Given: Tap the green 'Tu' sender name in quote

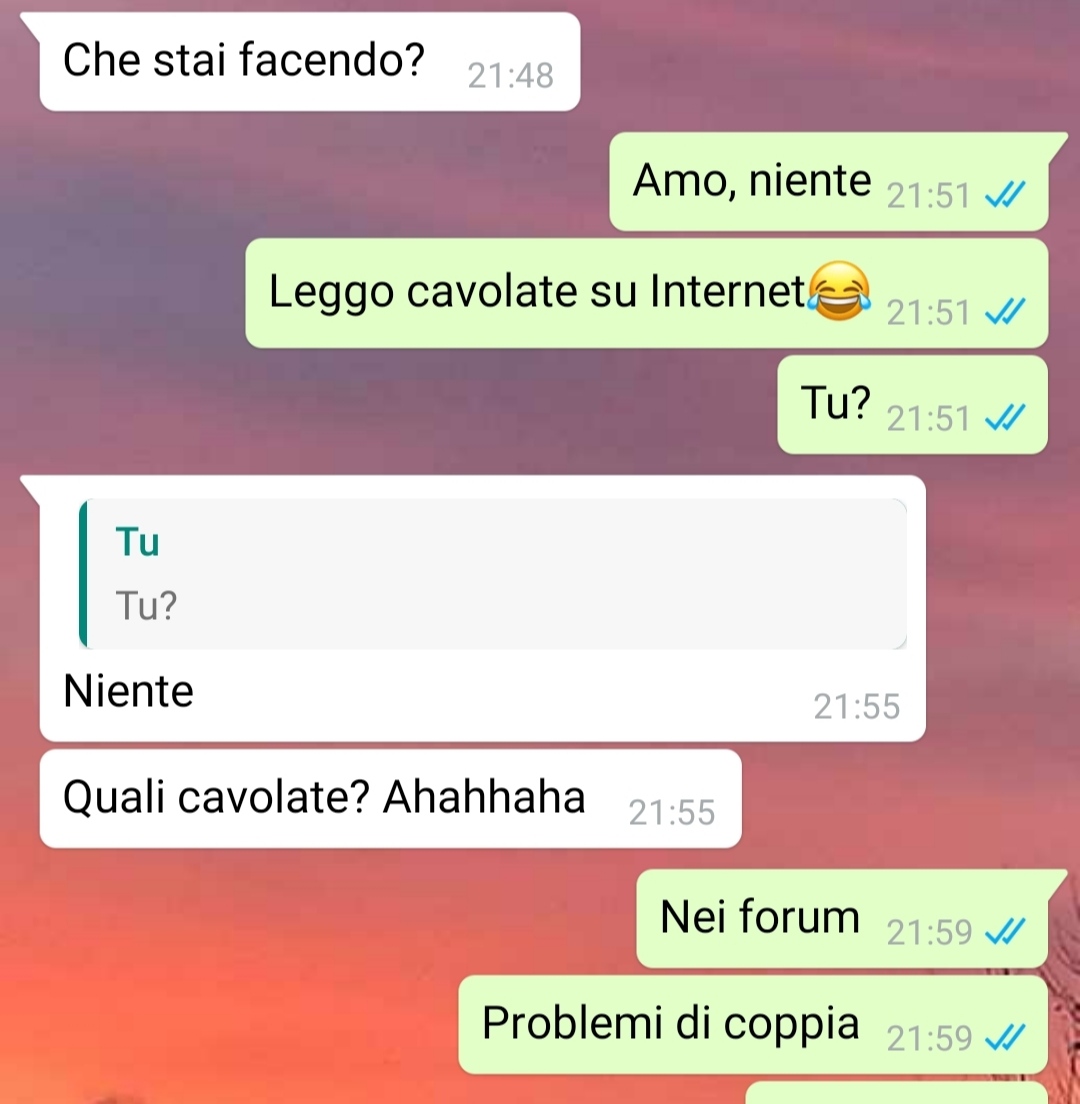Looking at the screenshot, I should tap(137, 542).
